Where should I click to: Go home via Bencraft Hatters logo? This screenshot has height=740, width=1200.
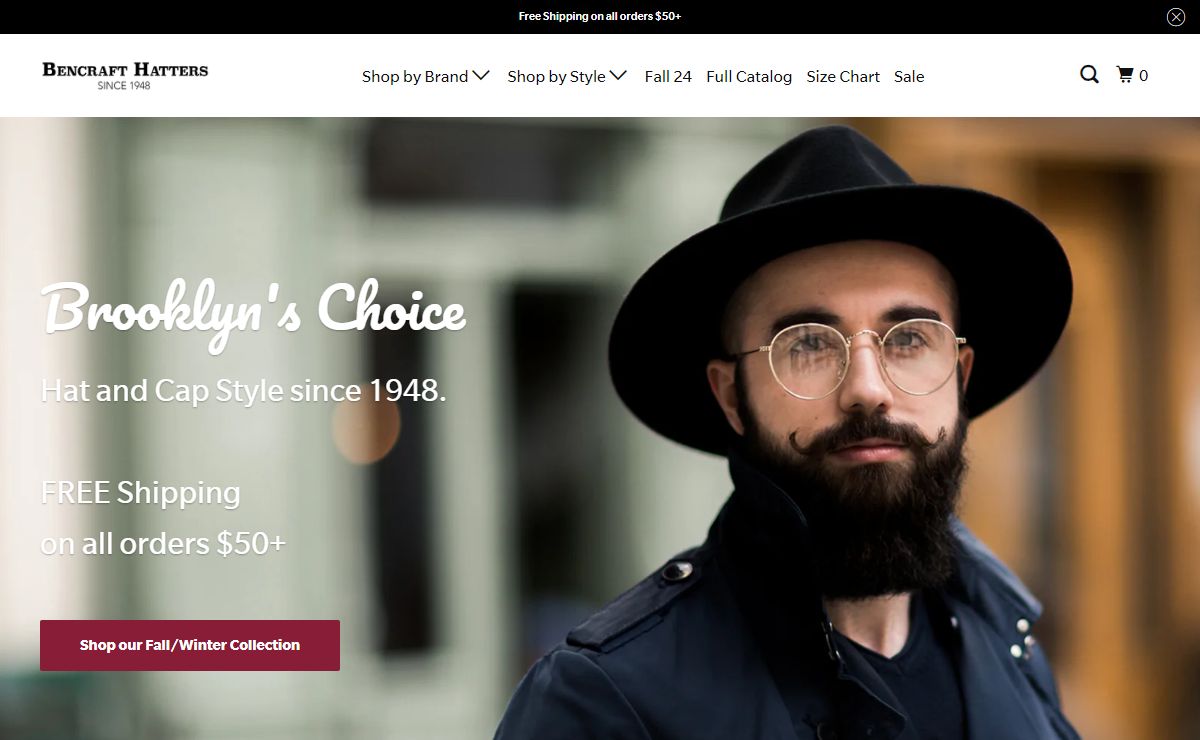[125, 75]
